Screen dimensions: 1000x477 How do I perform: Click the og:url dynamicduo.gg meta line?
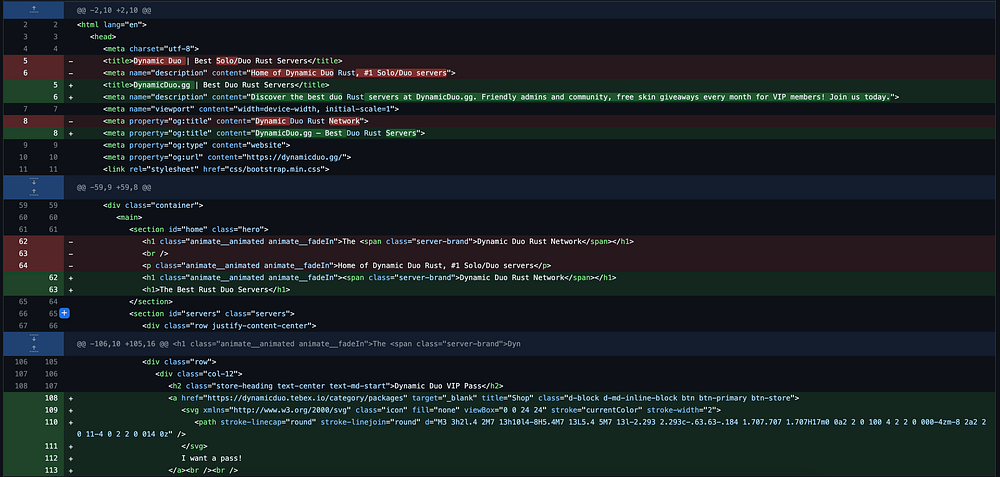click(227, 158)
